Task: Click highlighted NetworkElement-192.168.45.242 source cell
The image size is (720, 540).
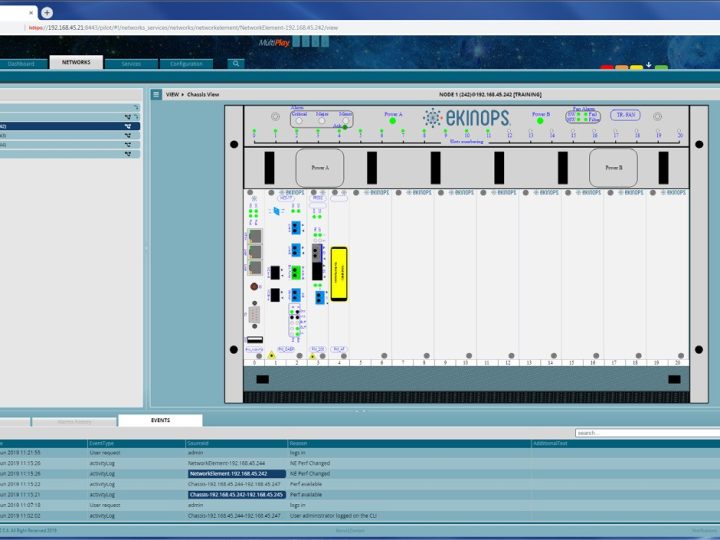Action: (237, 474)
